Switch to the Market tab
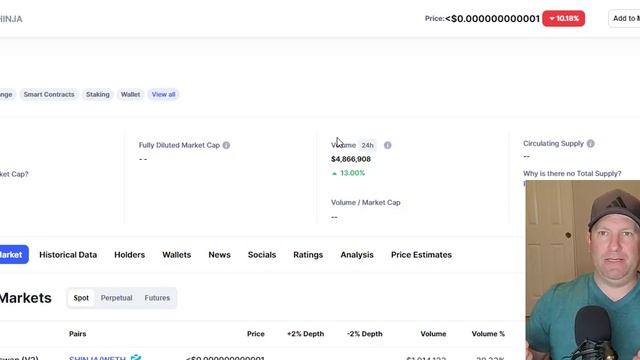640x360 pixels. [13, 255]
